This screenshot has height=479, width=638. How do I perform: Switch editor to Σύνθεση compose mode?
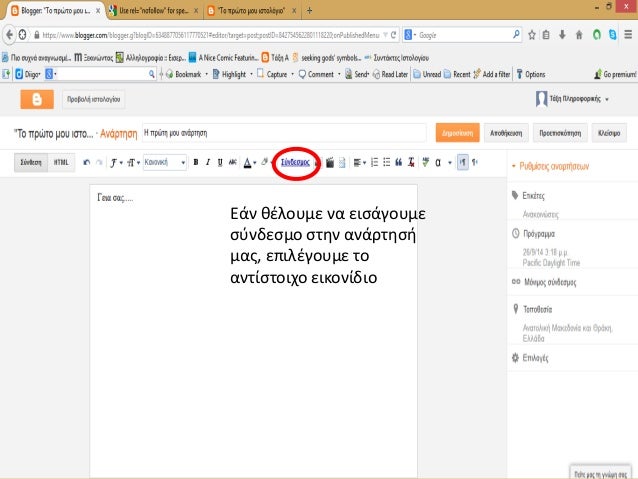point(29,161)
